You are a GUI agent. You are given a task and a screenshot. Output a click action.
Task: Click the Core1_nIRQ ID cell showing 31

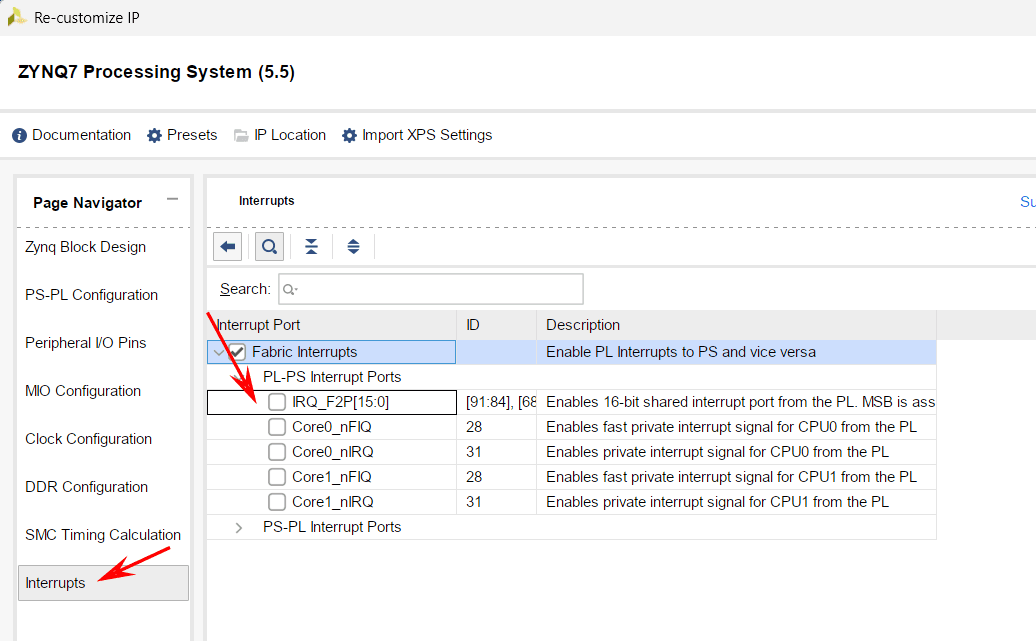[497, 502]
